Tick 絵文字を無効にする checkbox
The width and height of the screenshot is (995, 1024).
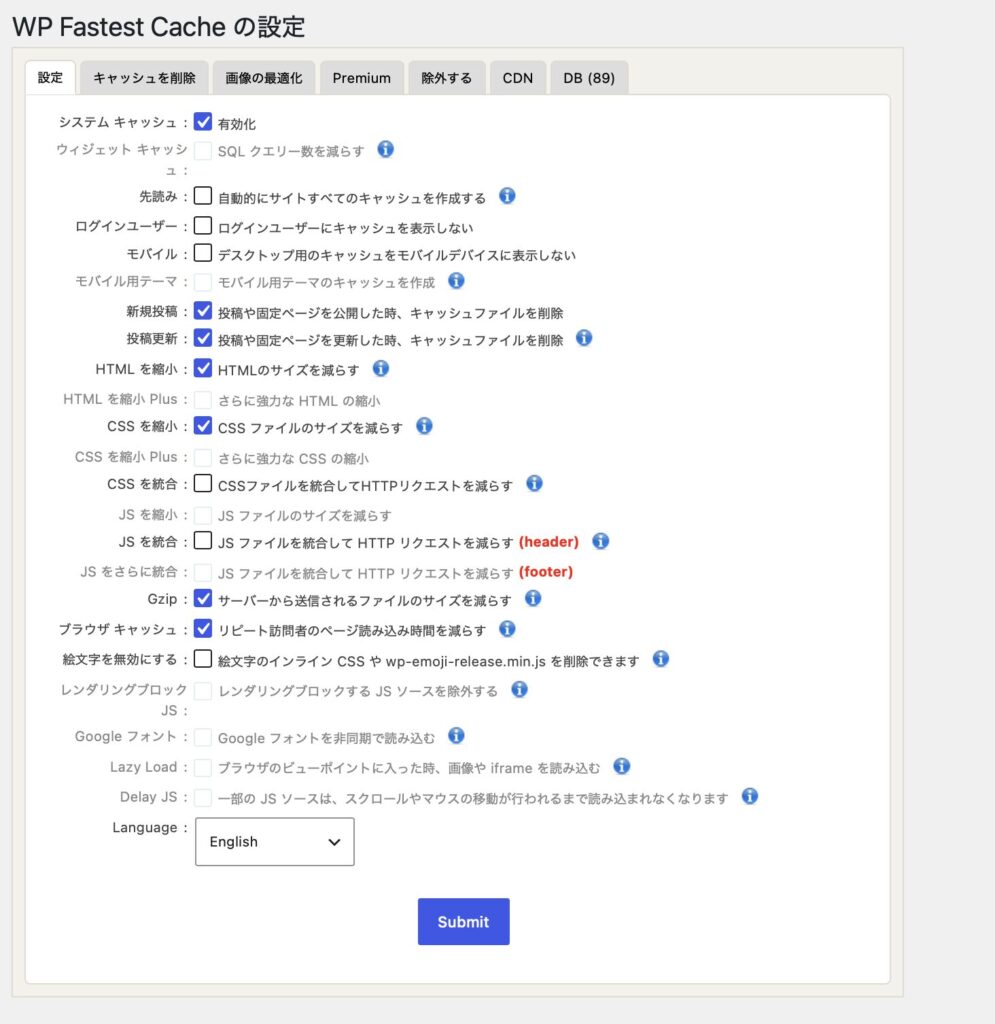(x=203, y=658)
